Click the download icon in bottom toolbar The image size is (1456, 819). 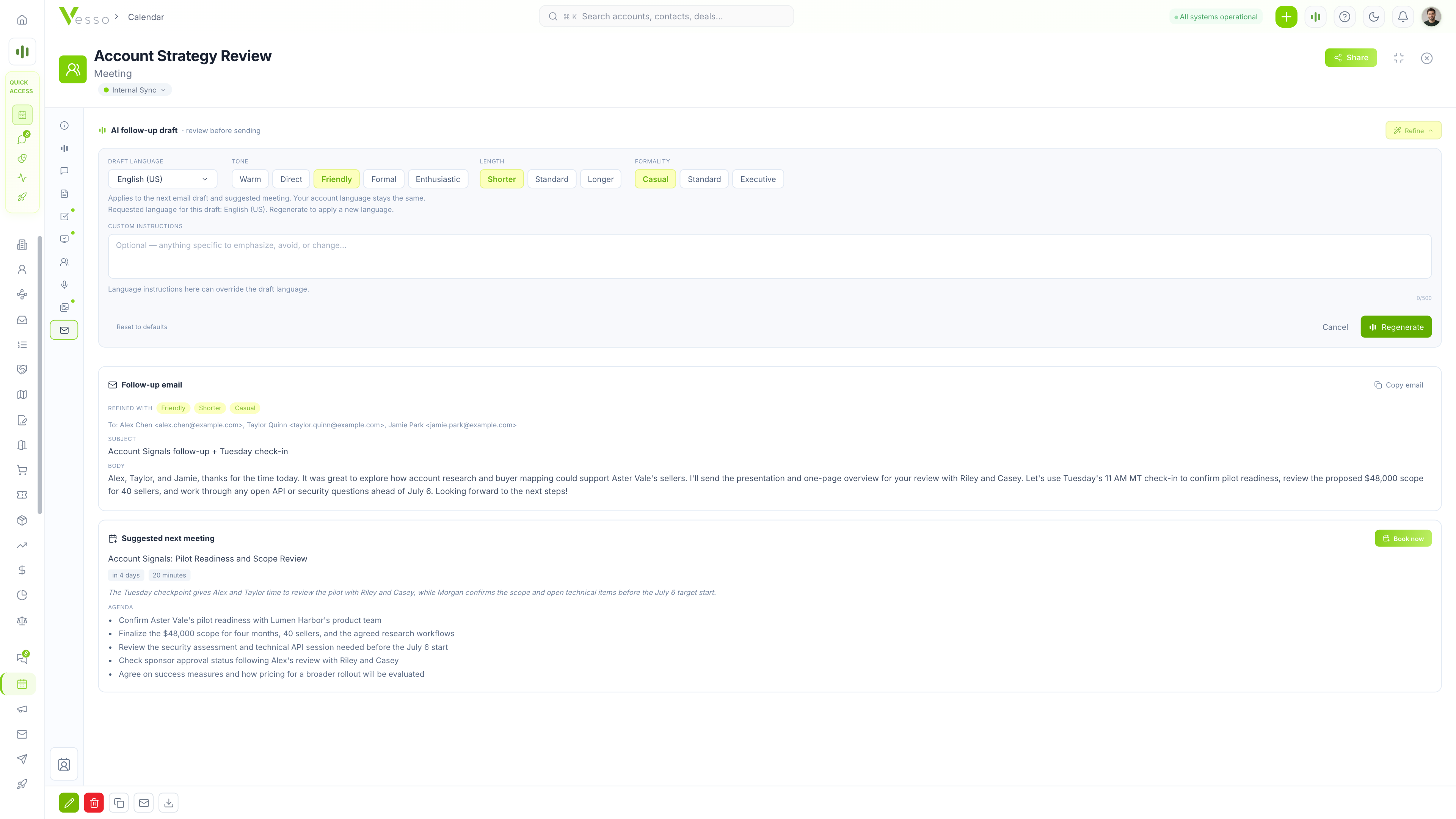(168, 803)
